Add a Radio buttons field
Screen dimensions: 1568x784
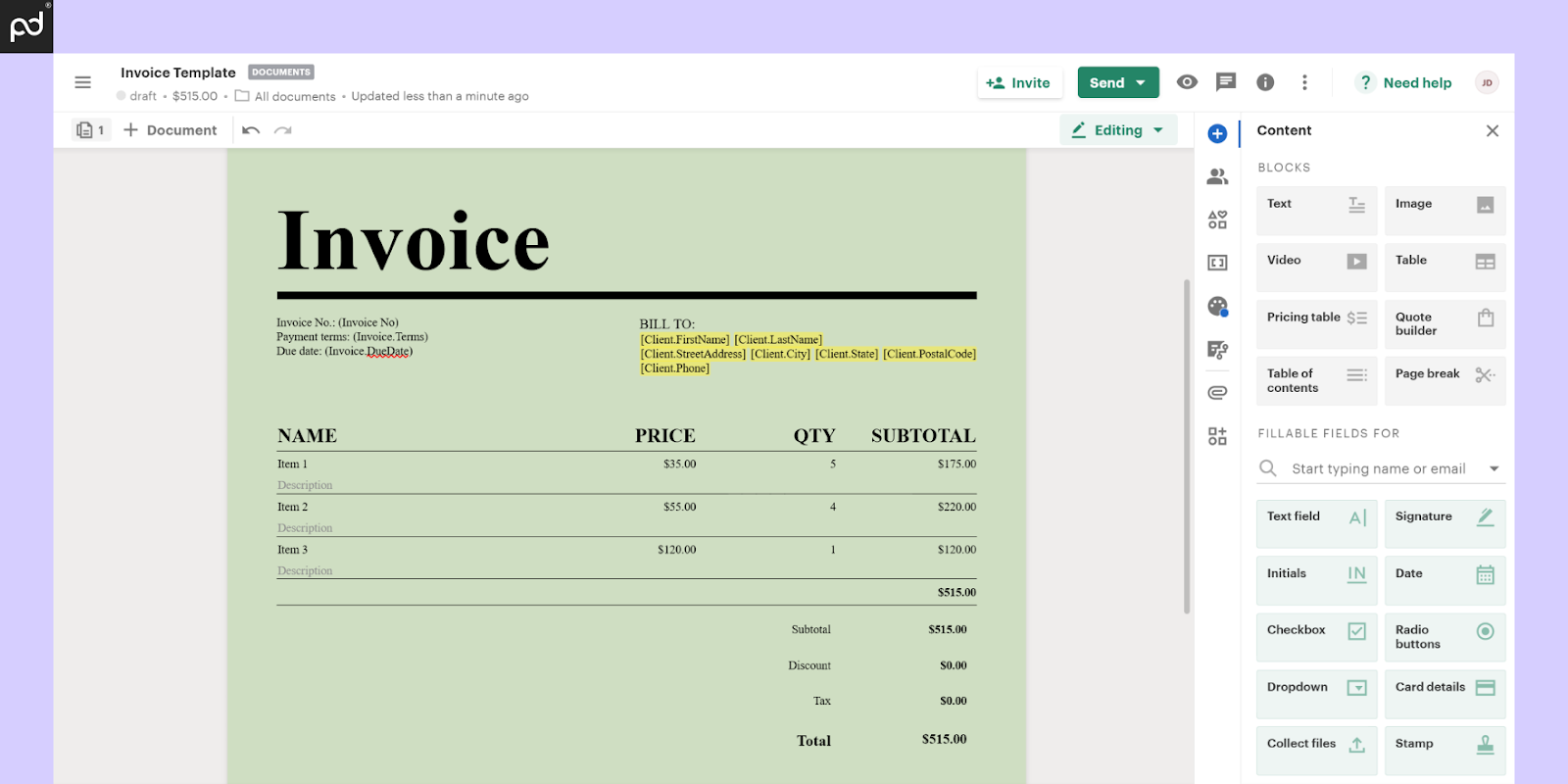pos(1445,637)
